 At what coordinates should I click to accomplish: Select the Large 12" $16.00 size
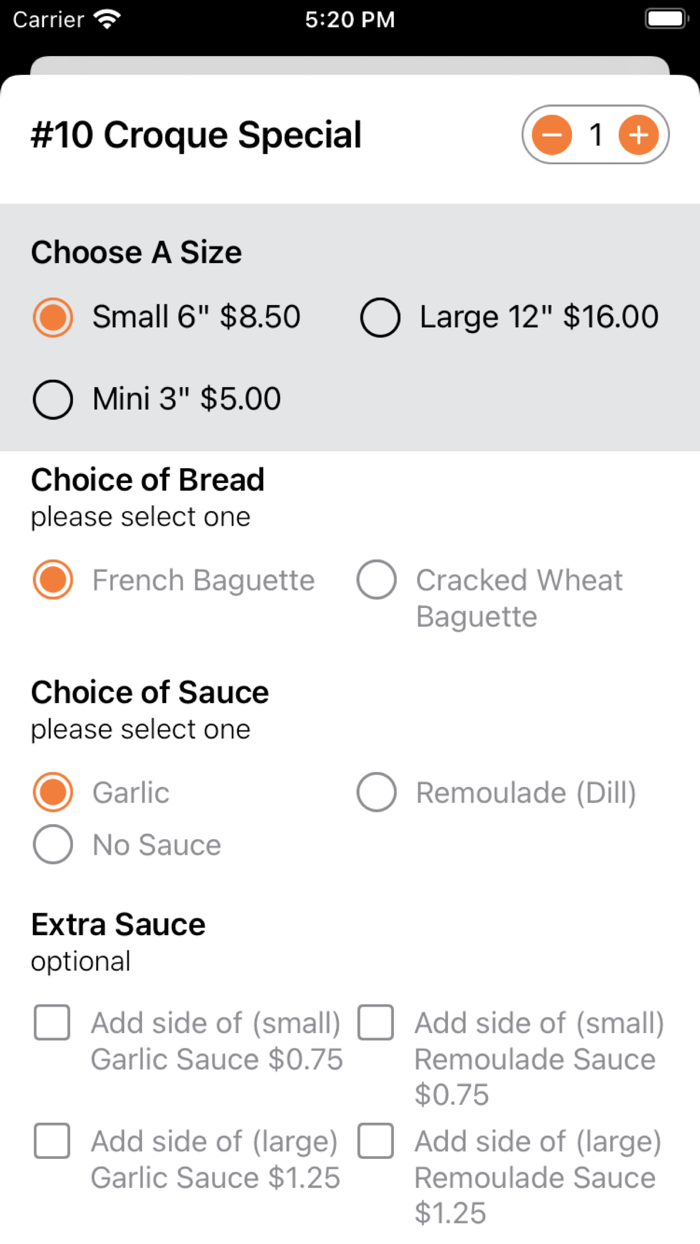click(x=380, y=317)
